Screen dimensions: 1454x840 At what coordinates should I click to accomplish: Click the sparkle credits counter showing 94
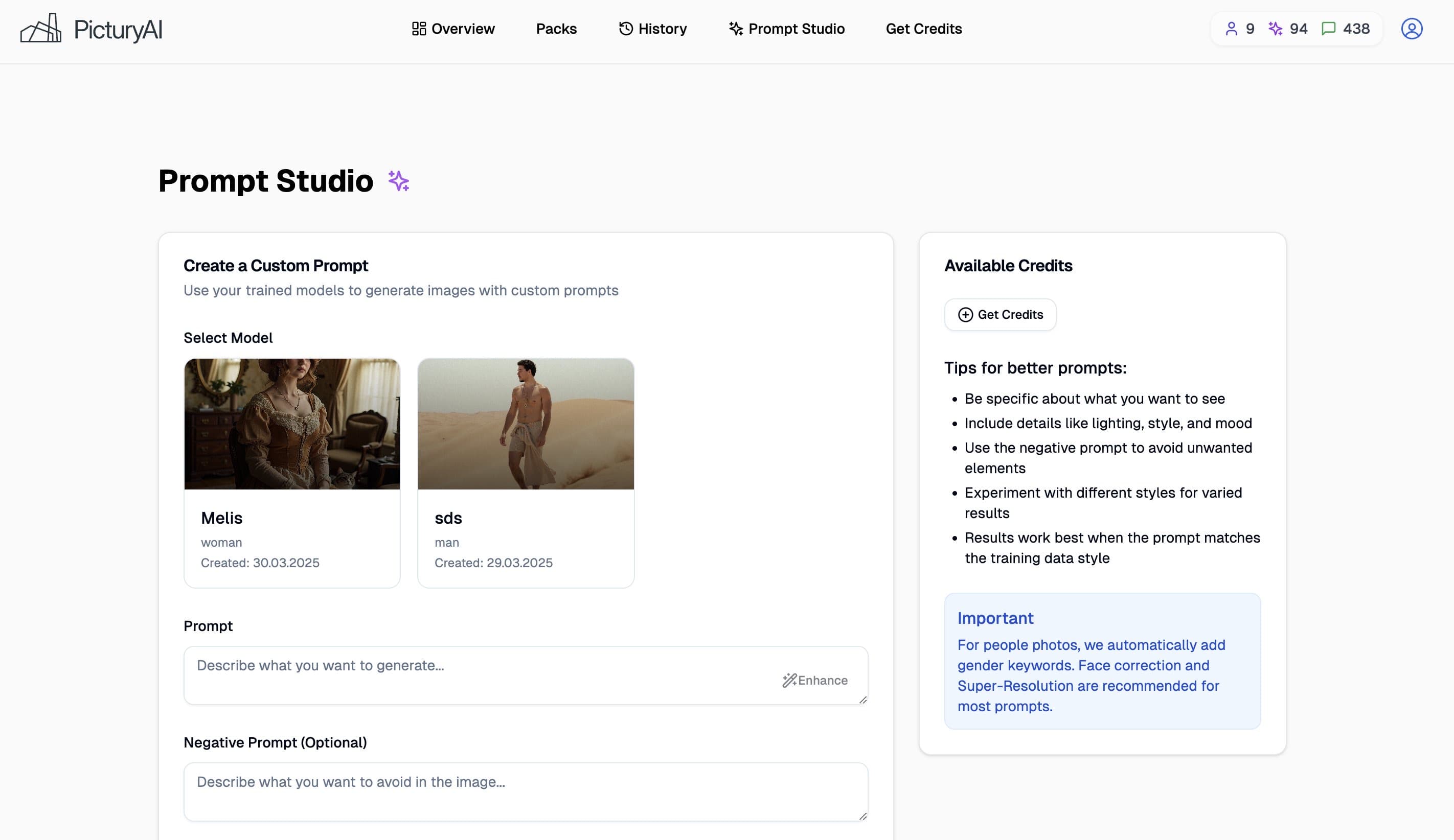(1288, 29)
